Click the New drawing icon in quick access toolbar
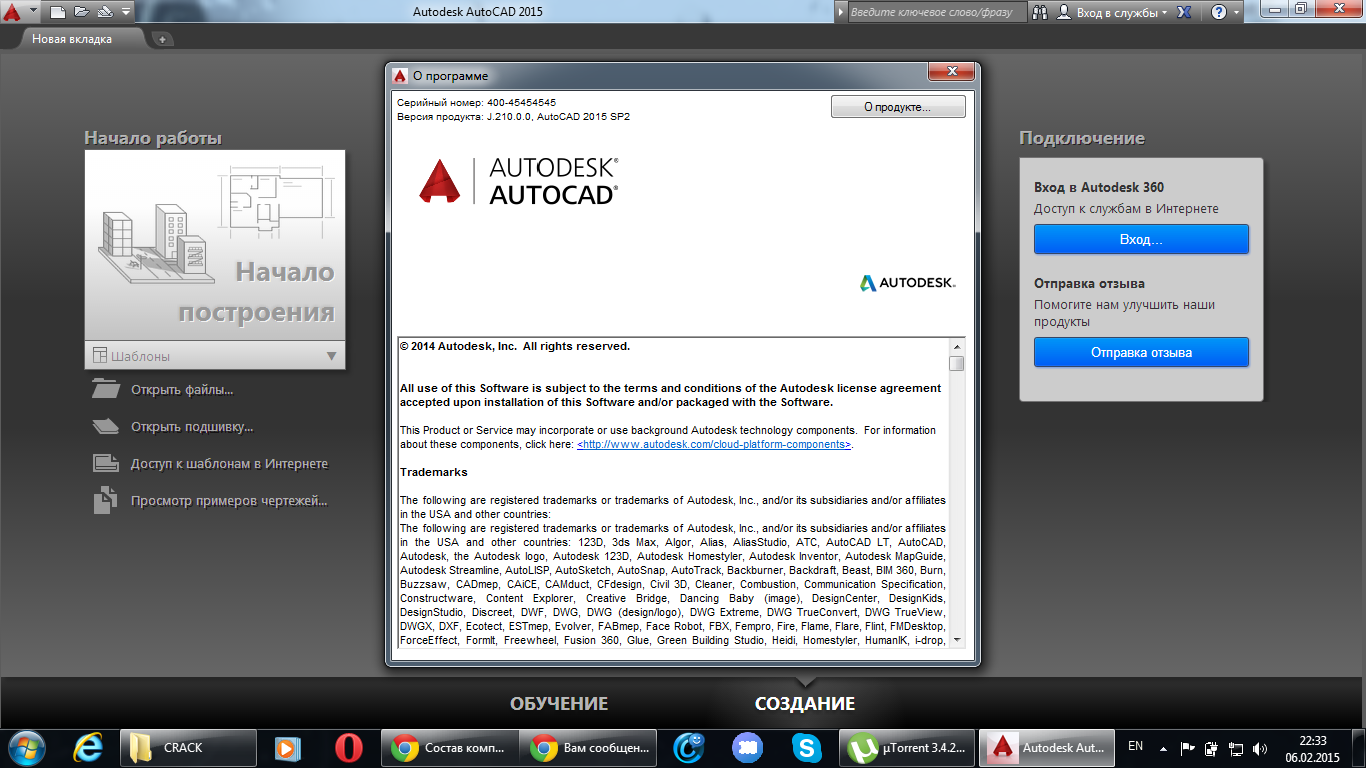The width and height of the screenshot is (1366, 768). (x=58, y=12)
